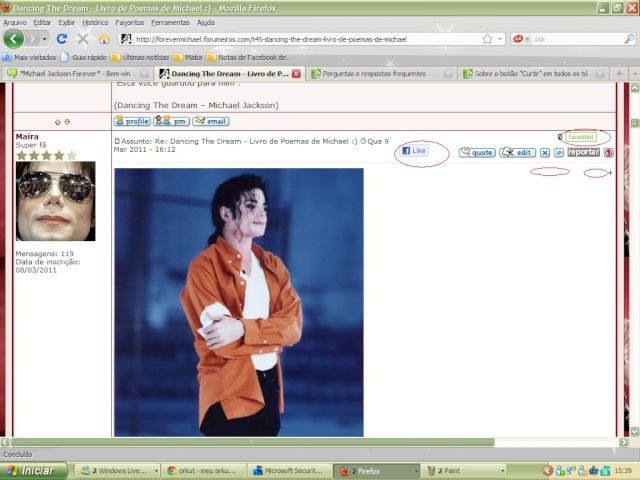Screen dimensions: 640x480
Task: Open Notas de Facebook bookmark
Action: coord(249,57)
